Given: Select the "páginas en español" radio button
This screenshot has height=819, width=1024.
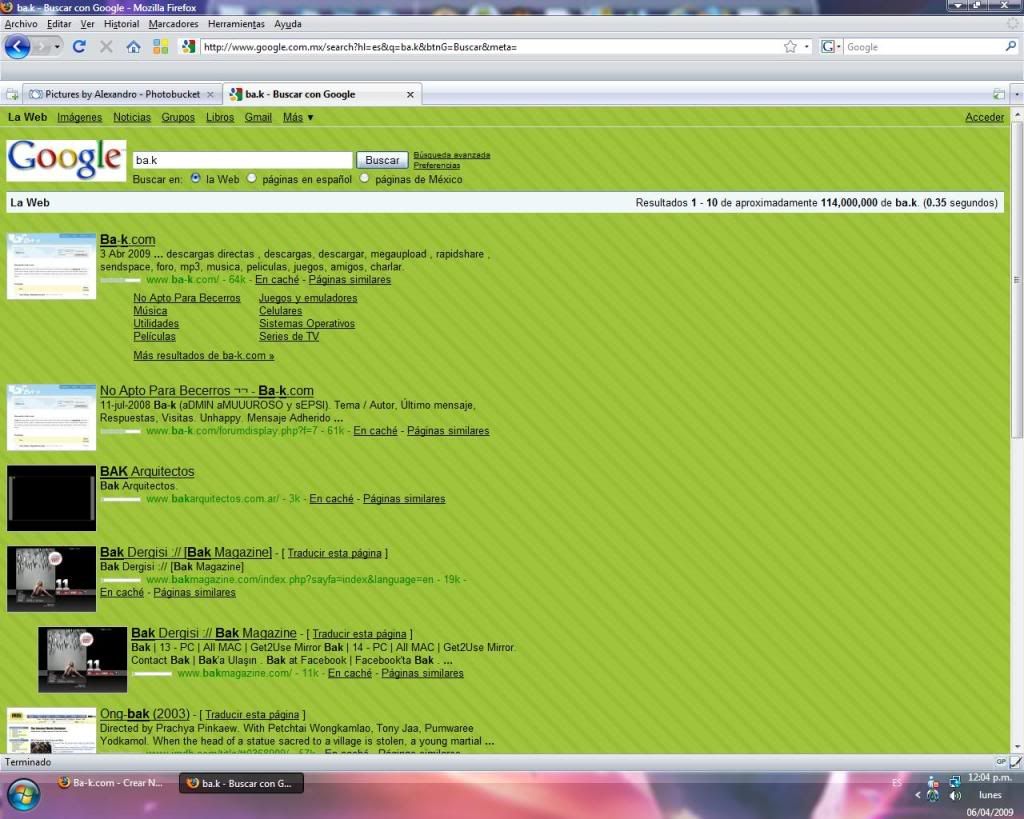Looking at the screenshot, I should pyautogui.click(x=251, y=178).
